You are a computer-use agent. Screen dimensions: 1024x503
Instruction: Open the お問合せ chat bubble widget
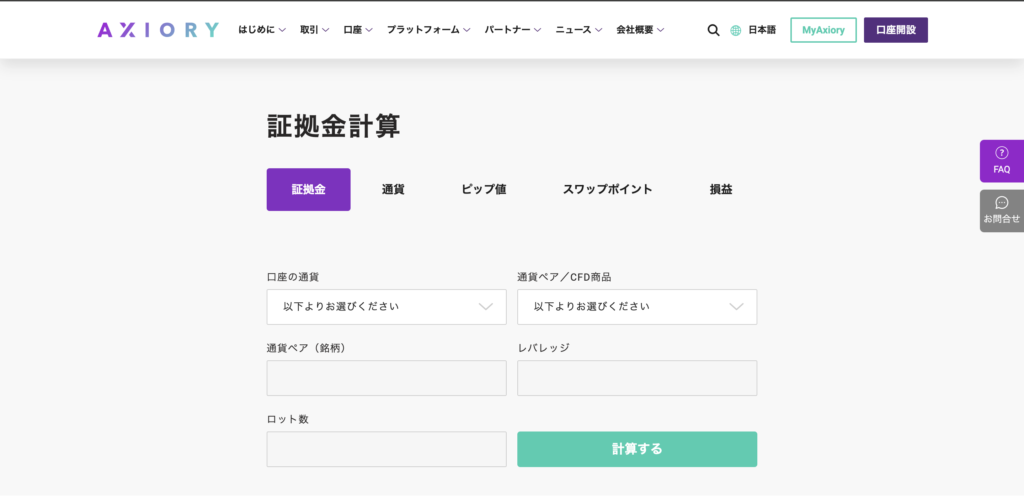(1002, 210)
